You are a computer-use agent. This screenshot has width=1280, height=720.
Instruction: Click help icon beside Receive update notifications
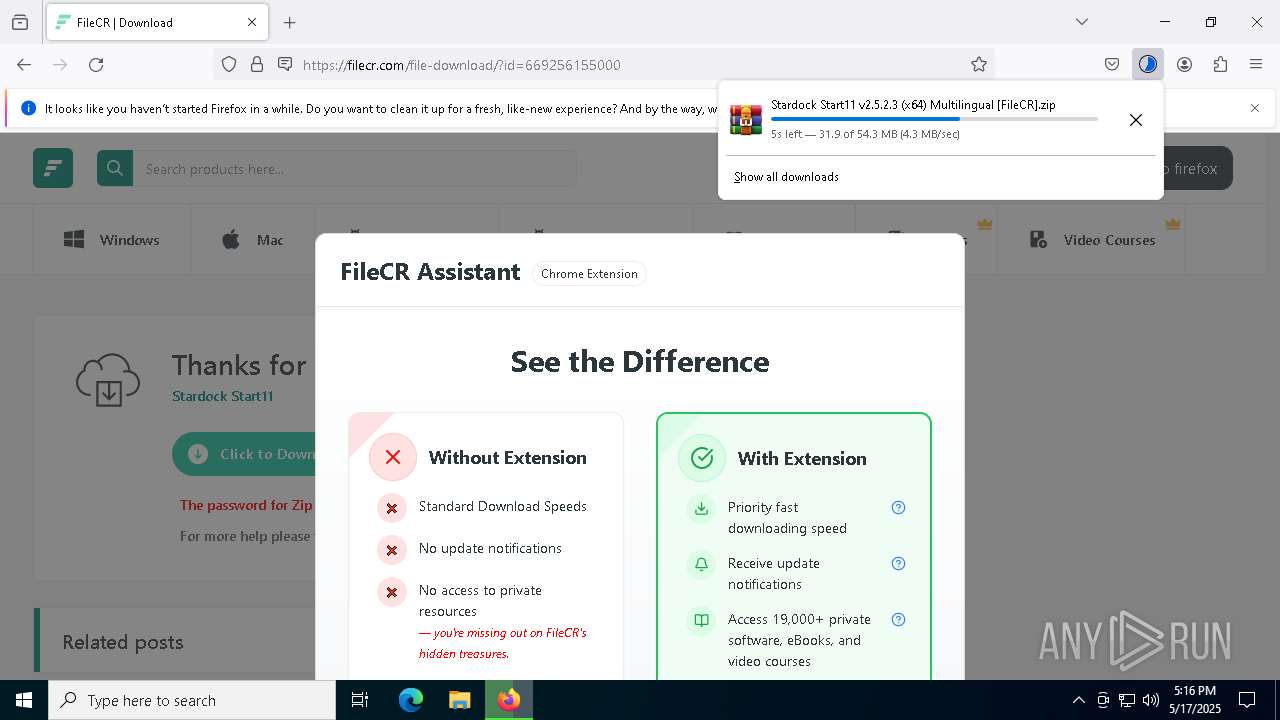point(898,563)
